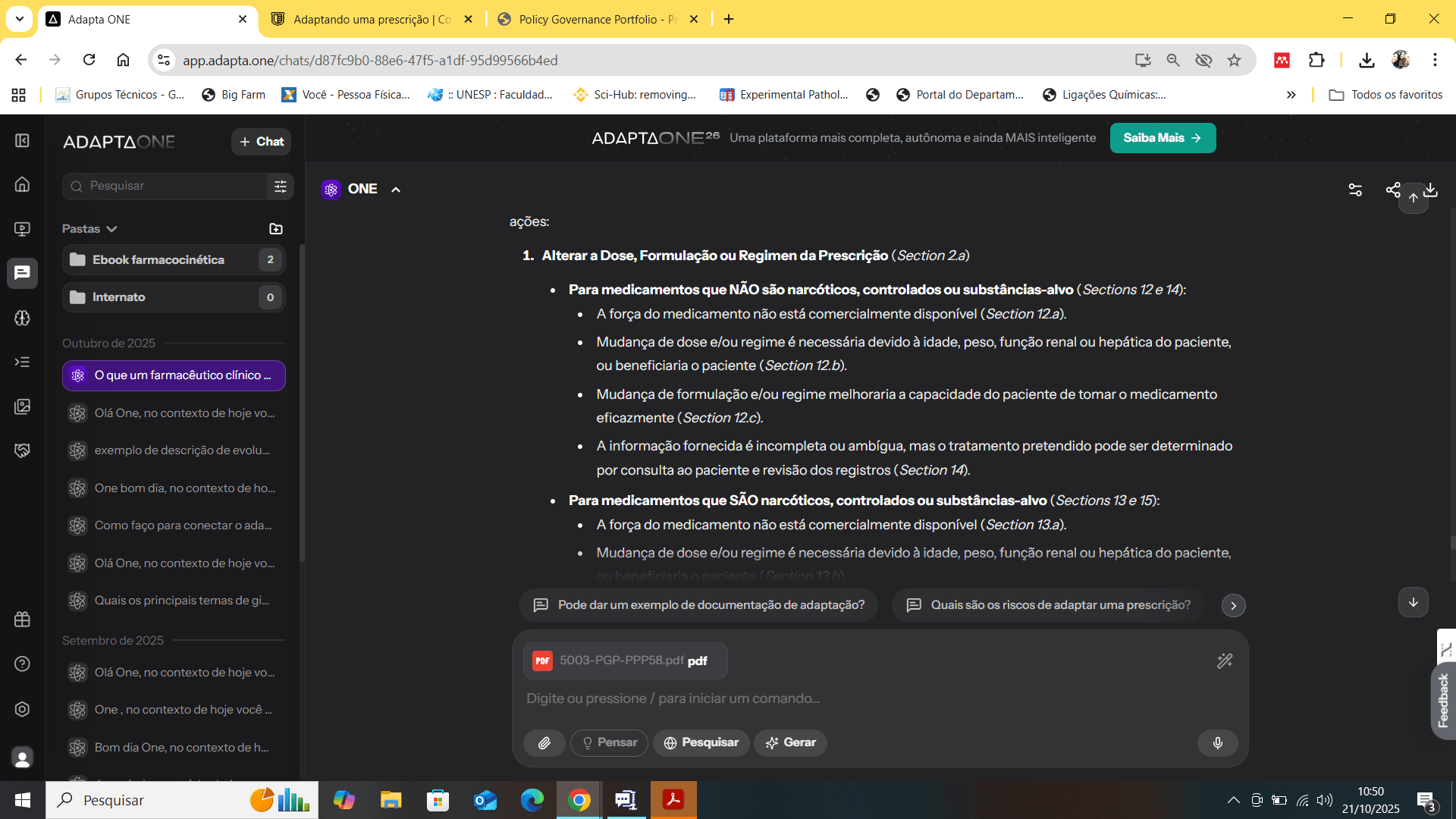This screenshot has width=1456, height=819.
Task: Show next suggested prompts arrow
Action: 1233,605
